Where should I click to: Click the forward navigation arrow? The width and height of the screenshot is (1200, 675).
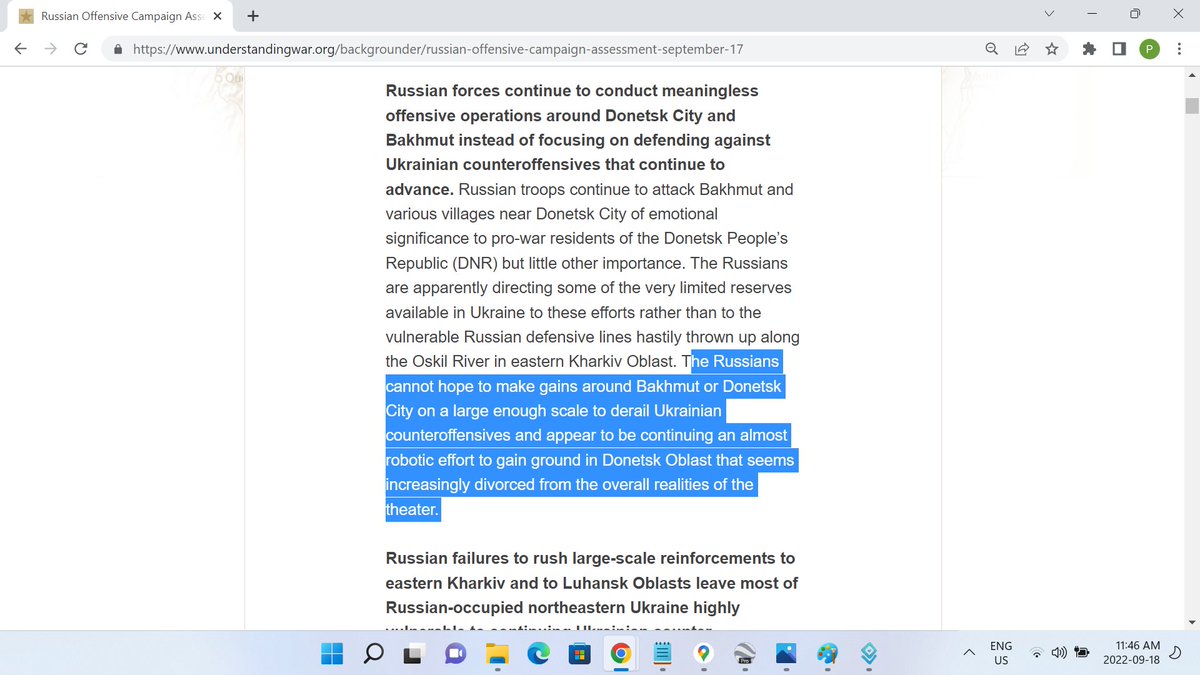point(50,49)
